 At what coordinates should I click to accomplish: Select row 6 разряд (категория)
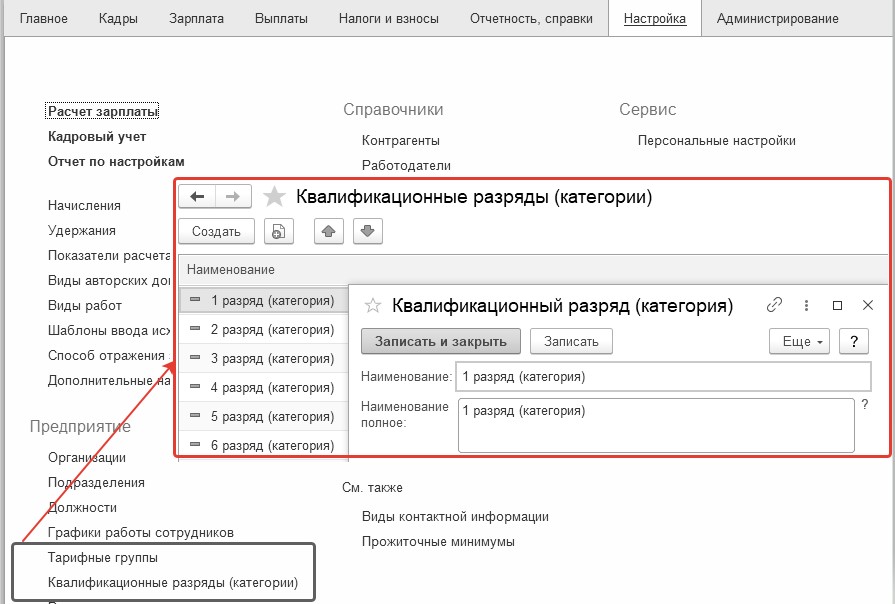[x=264, y=445]
